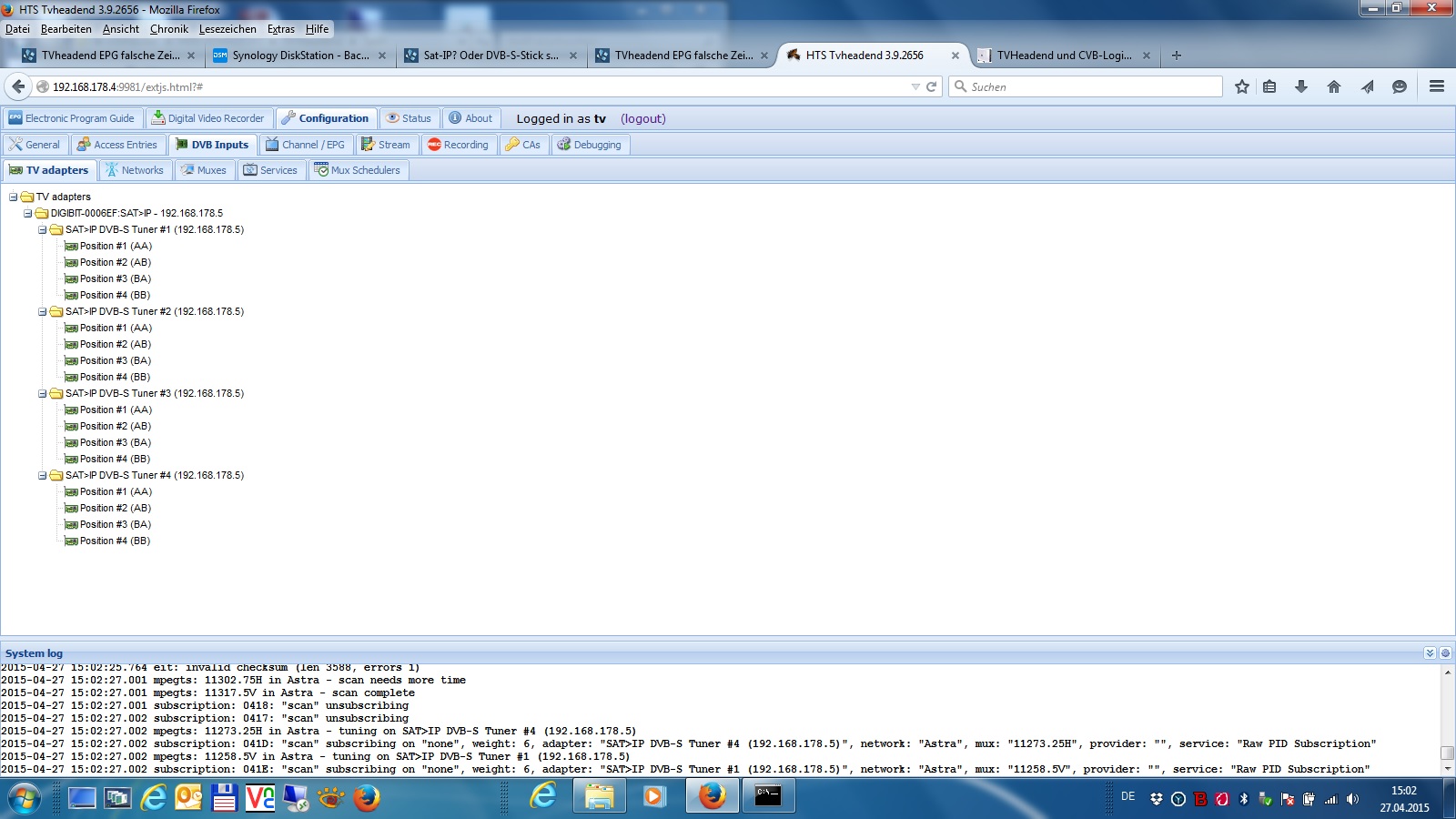This screenshot has height=819, width=1456.
Task: Open command prompt from taskbar
Action: [769, 797]
